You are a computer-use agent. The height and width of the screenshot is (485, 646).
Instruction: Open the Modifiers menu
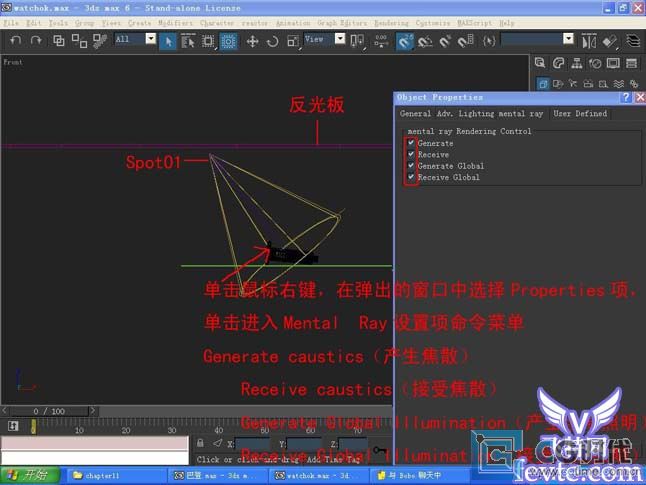pos(175,23)
